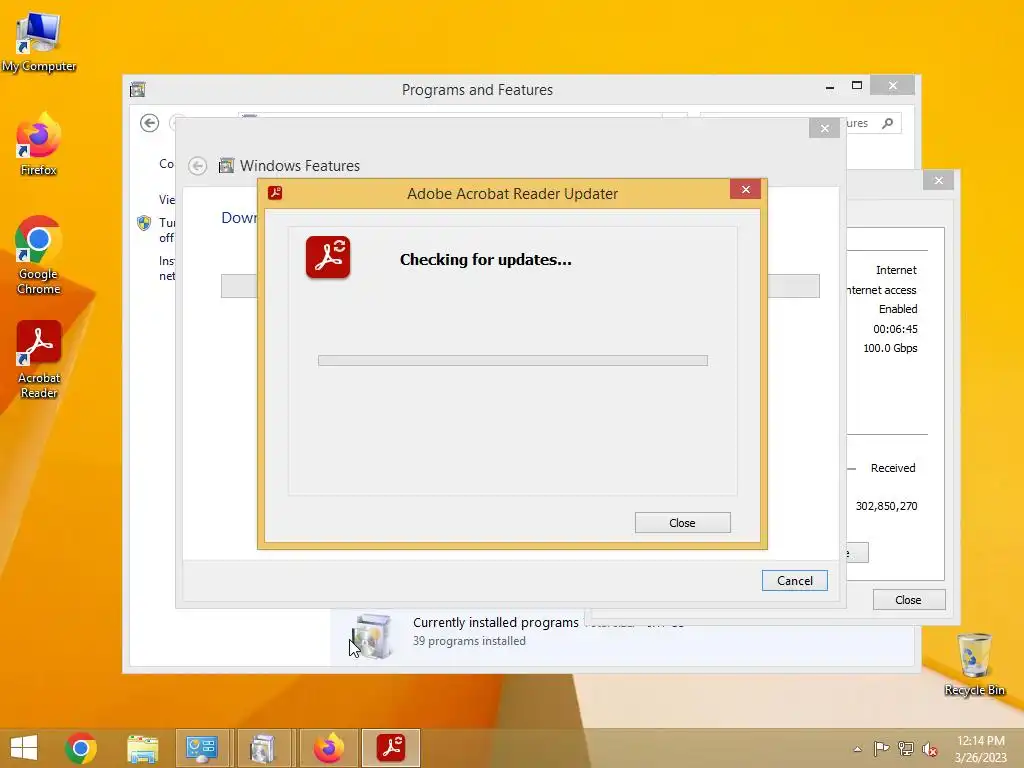Screen dimensions: 1024x768
Task: Open File Explorer from the taskbar
Action: click(142, 748)
